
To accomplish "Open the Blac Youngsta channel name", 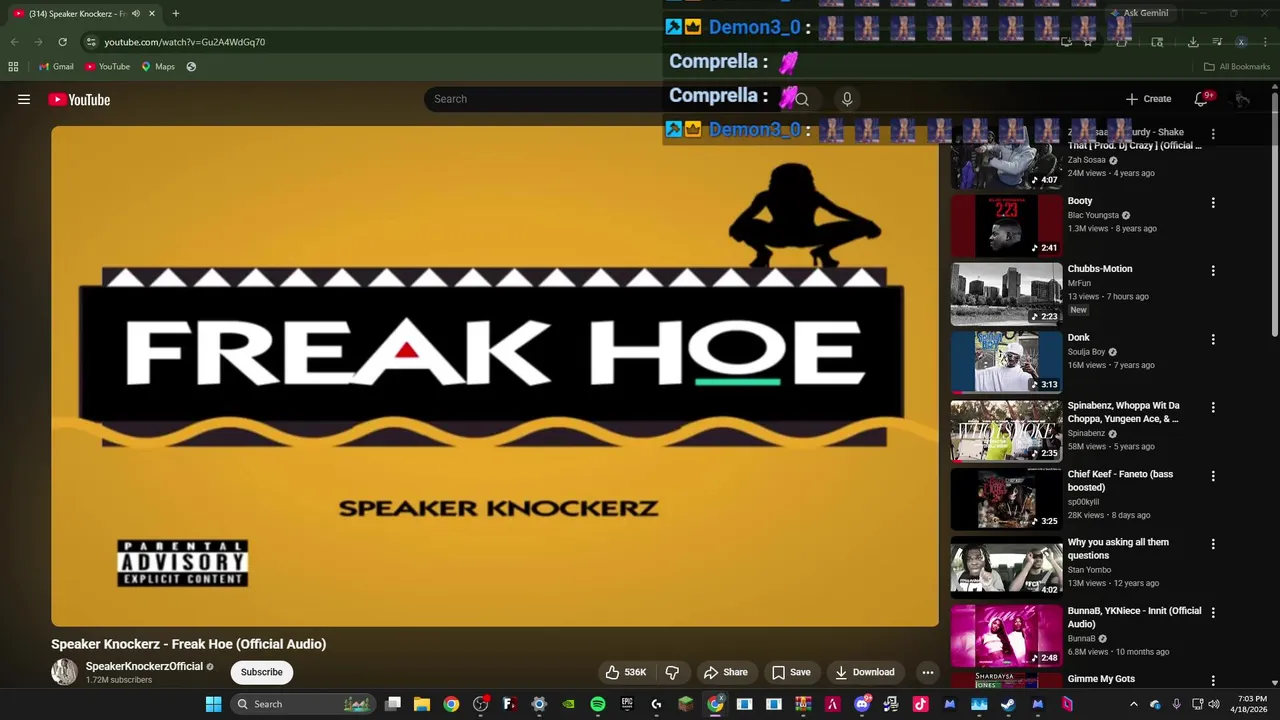I will [x=1093, y=215].
